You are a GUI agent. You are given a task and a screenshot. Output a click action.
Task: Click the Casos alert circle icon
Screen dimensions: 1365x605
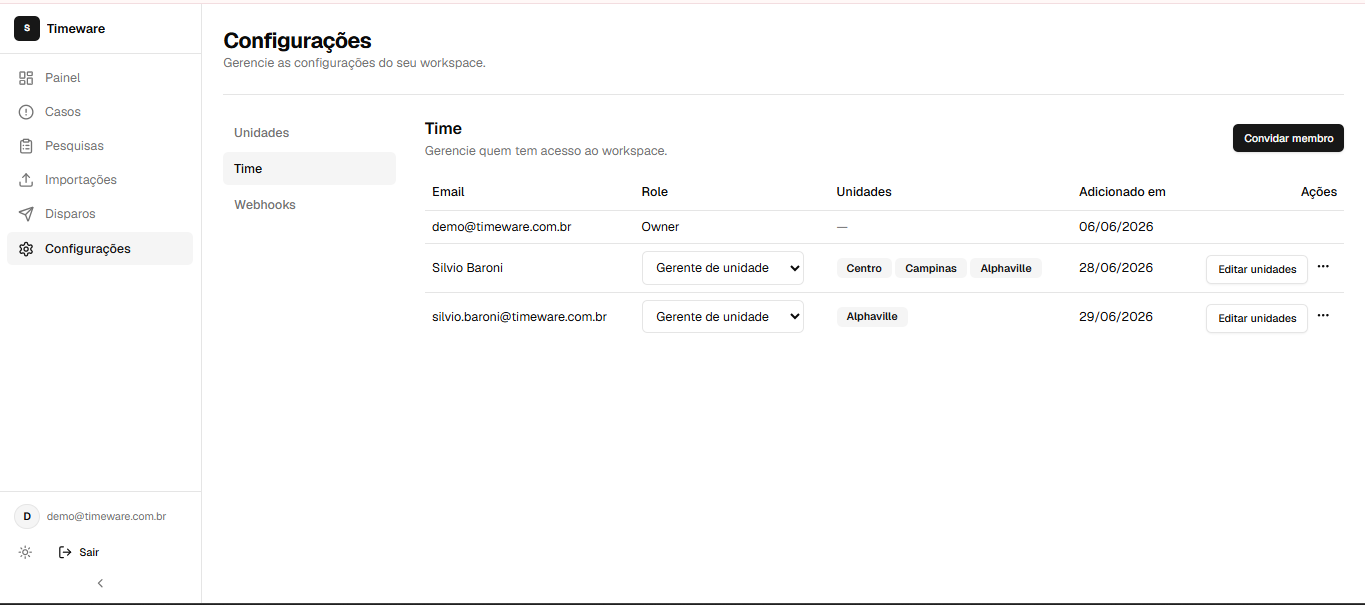tap(26, 112)
